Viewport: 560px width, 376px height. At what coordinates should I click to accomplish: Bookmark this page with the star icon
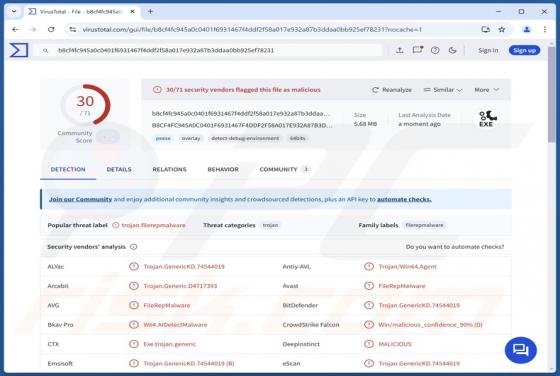pyautogui.click(x=502, y=30)
